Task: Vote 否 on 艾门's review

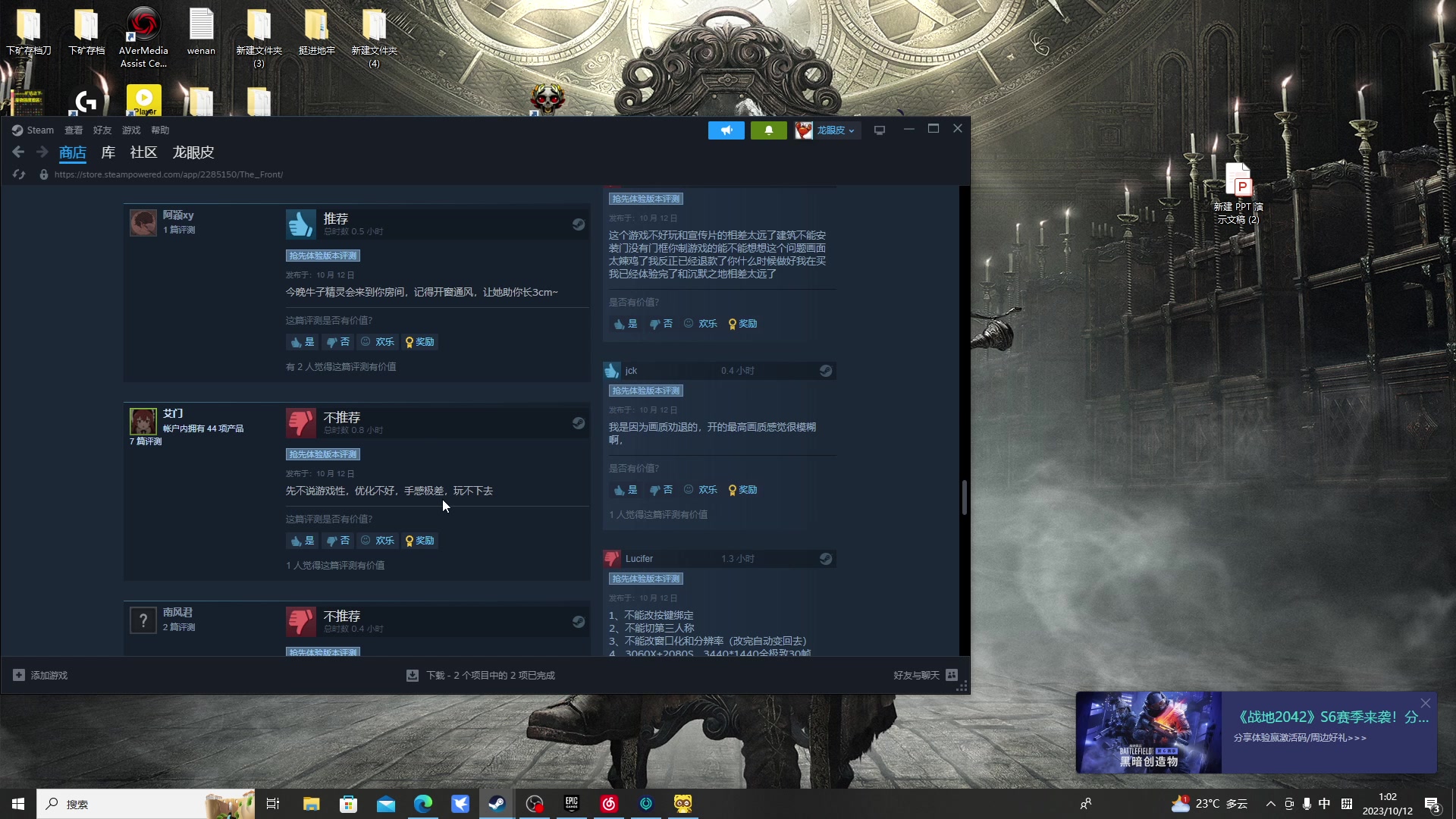Action: point(338,541)
